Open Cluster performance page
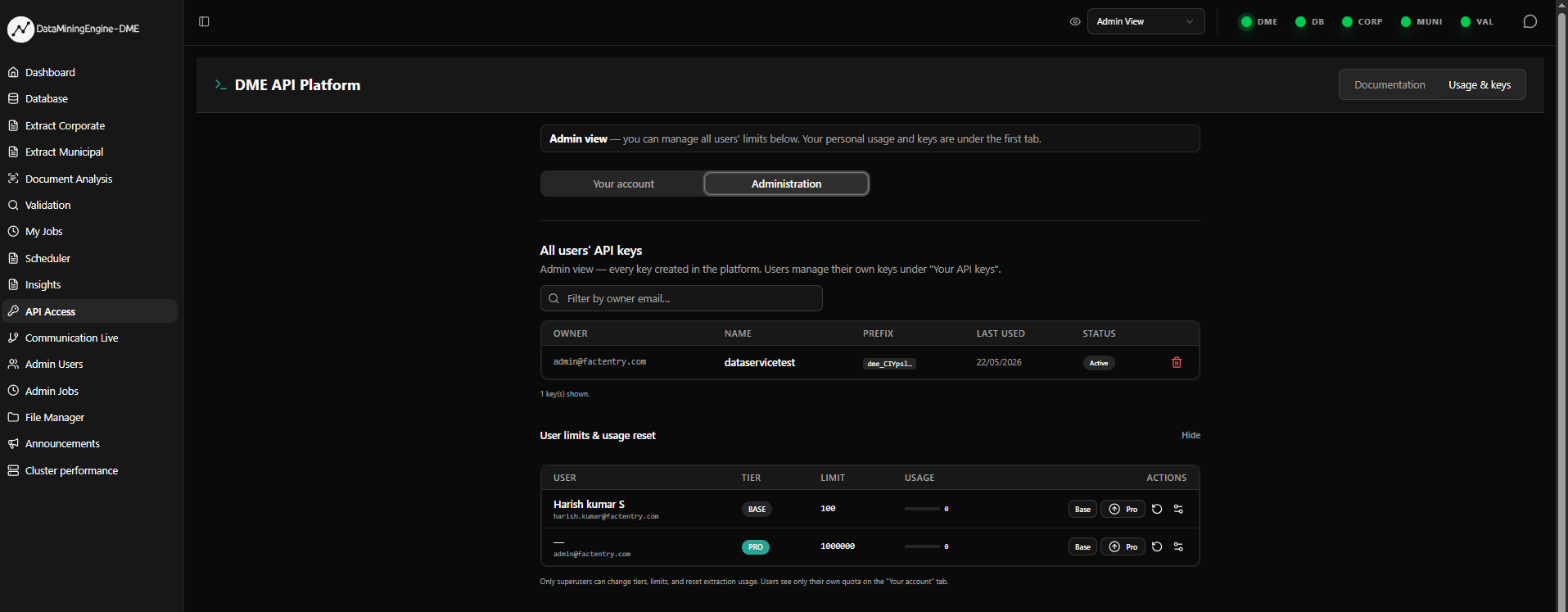The image size is (1568, 612). point(90,470)
